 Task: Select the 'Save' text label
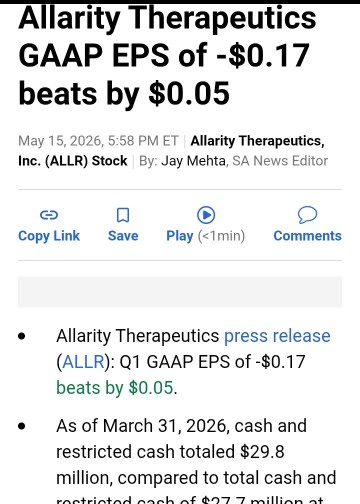[x=123, y=236]
